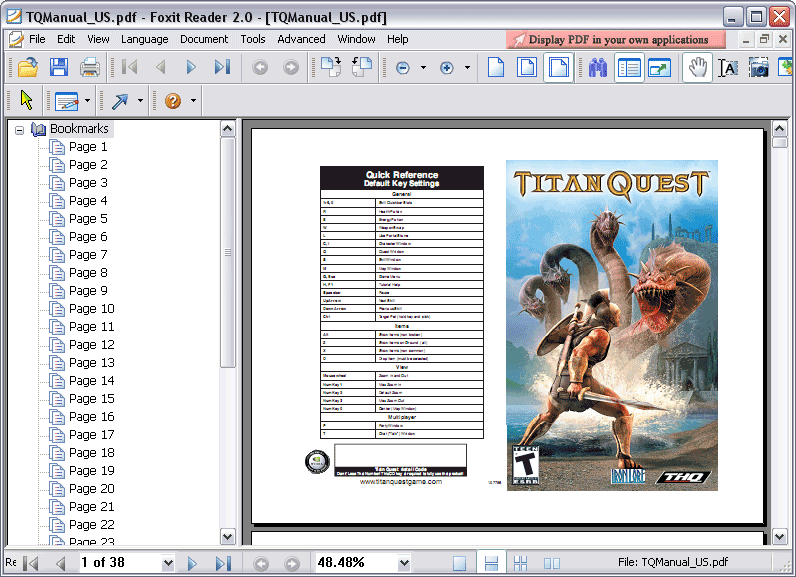Select the Hand tool

click(x=698, y=68)
